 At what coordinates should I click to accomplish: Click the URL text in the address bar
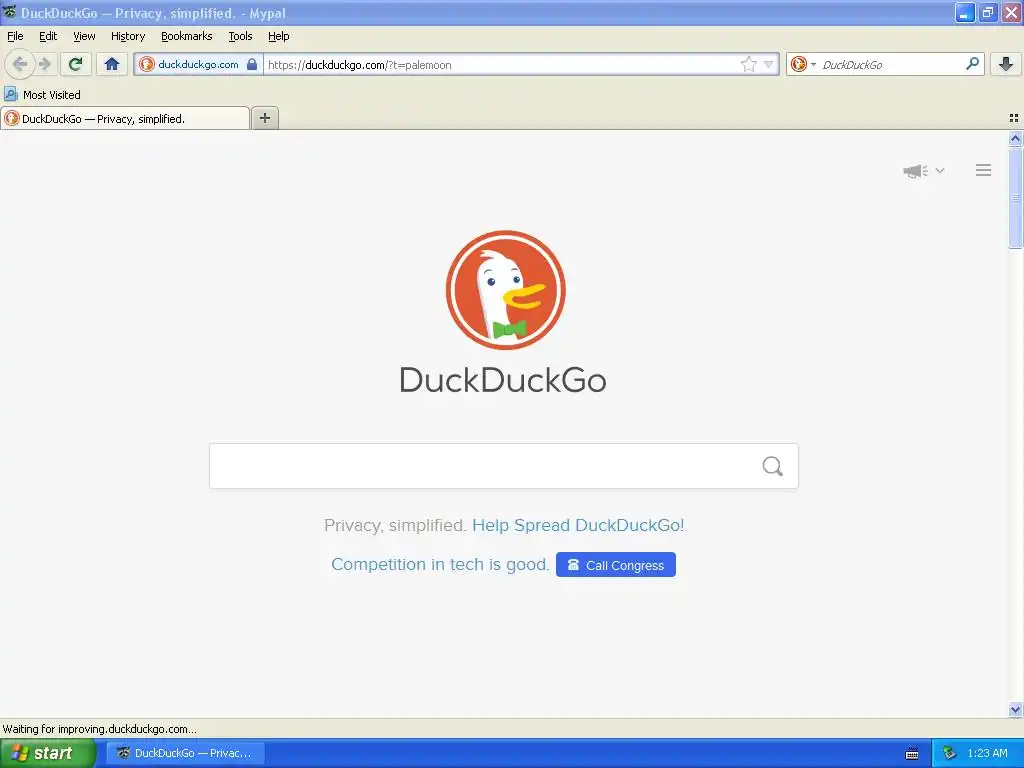click(x=359, y=65)
